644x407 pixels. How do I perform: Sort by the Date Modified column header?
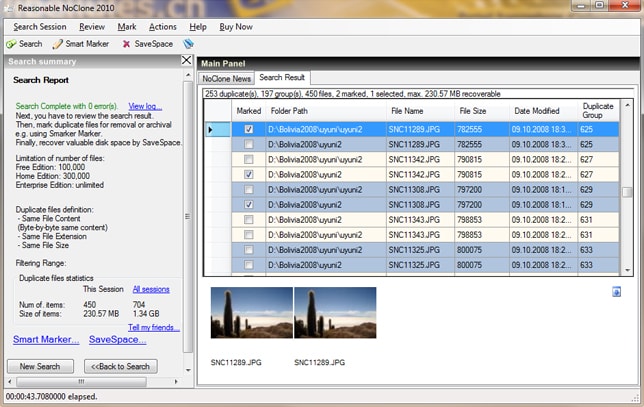543,111
